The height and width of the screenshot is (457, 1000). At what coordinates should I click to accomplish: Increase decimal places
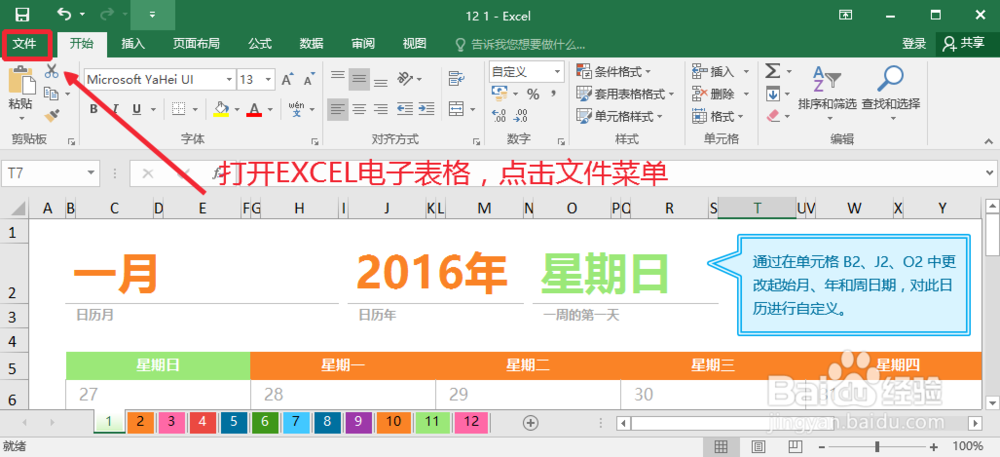[499, 116]
